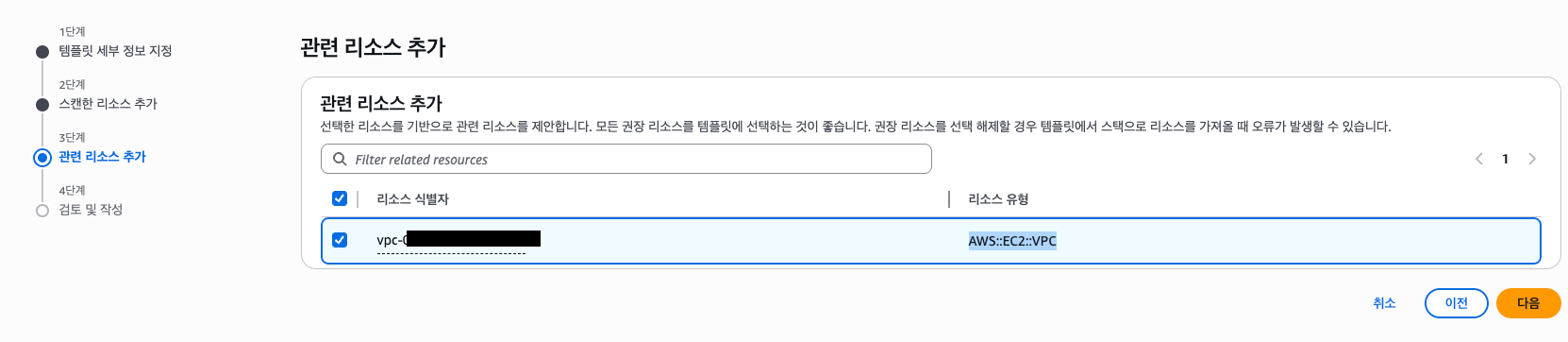Click step 4 empty circle marker
The height and width of the screenshot is (342, 1568).
click(42, 211)
